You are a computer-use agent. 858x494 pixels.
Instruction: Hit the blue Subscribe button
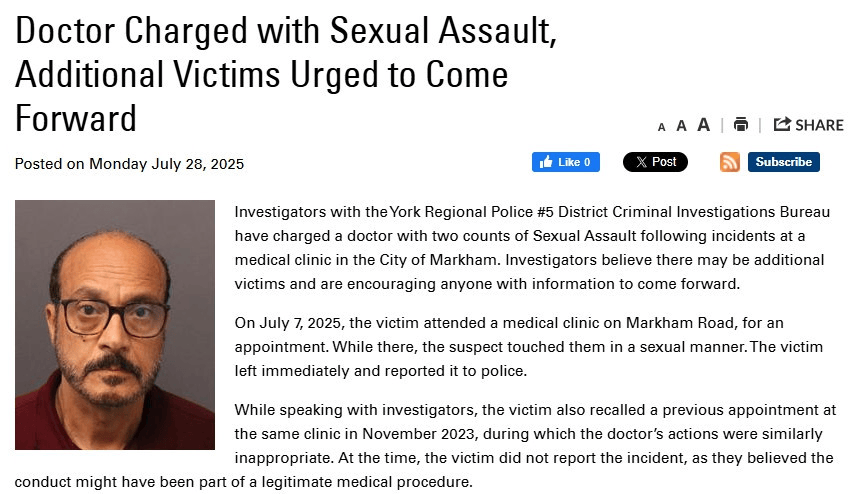tap(784, 162)
